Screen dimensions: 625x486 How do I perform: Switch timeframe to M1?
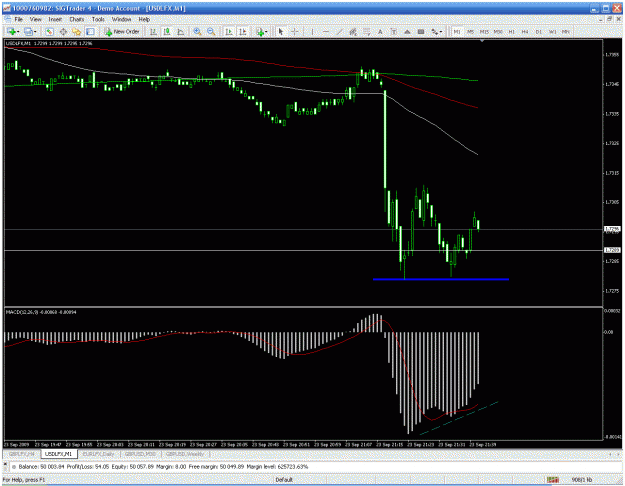[x=457, y=31]
